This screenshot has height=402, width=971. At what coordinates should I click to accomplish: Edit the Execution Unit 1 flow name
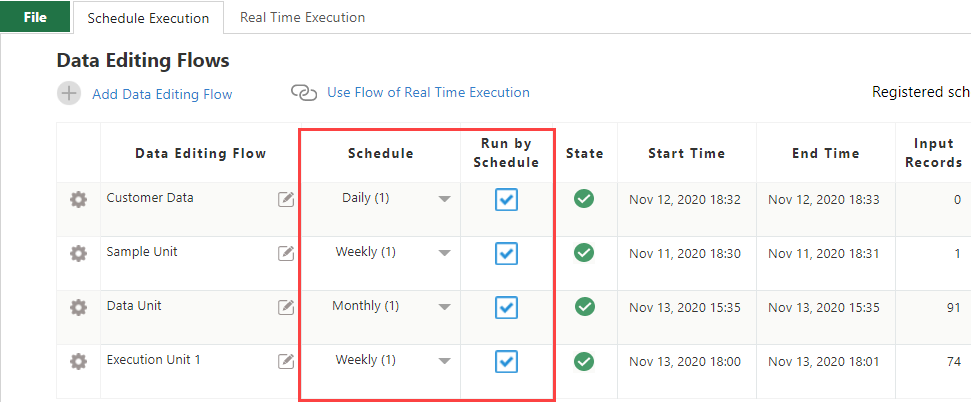click(285, 360)
